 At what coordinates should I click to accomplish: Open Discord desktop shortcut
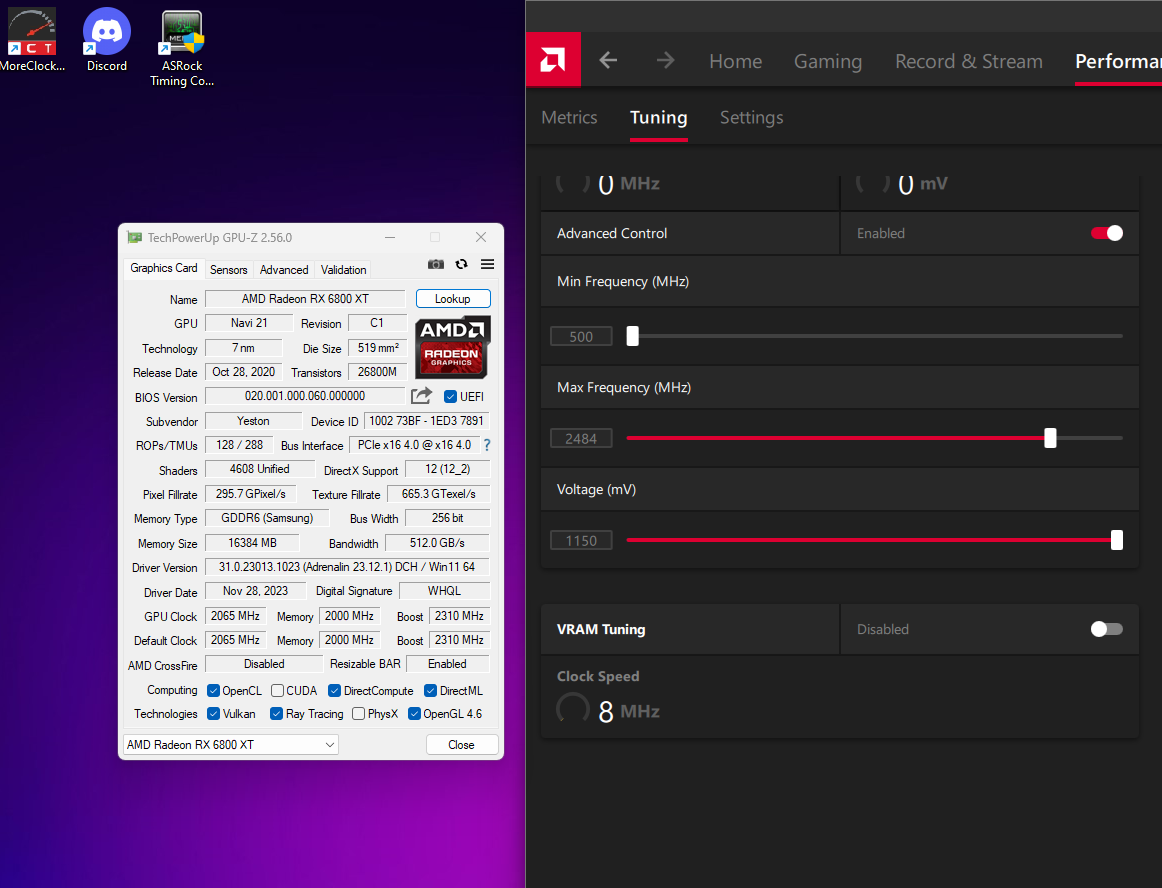(x=107, y=40)
